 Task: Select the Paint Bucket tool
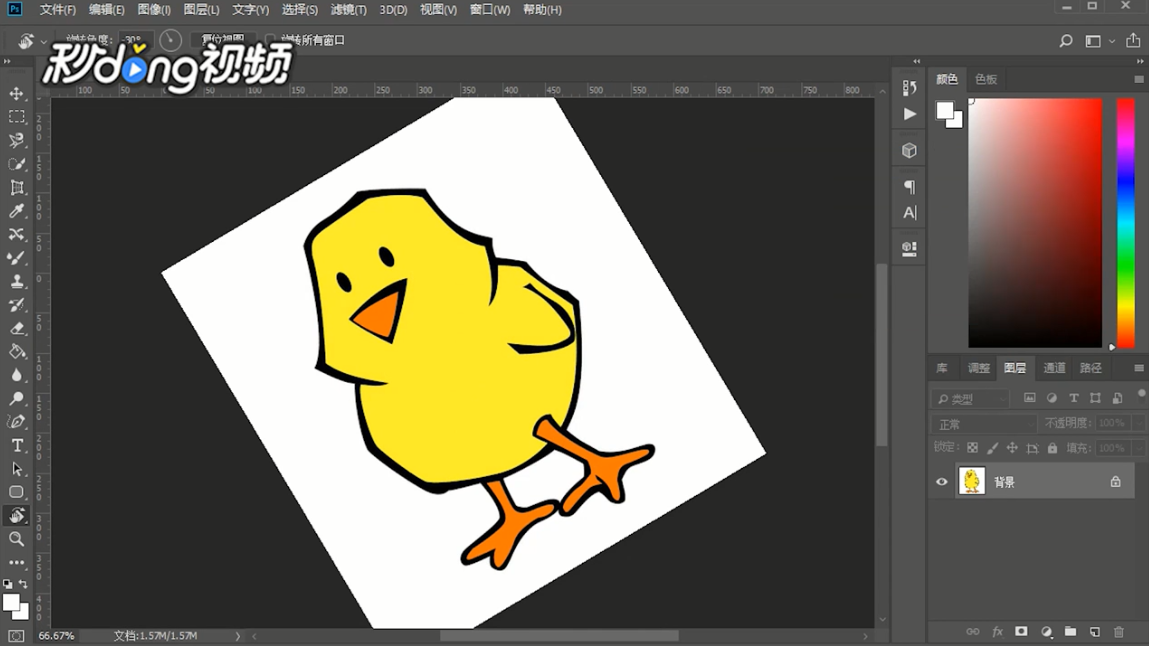[x=17, y=352]
